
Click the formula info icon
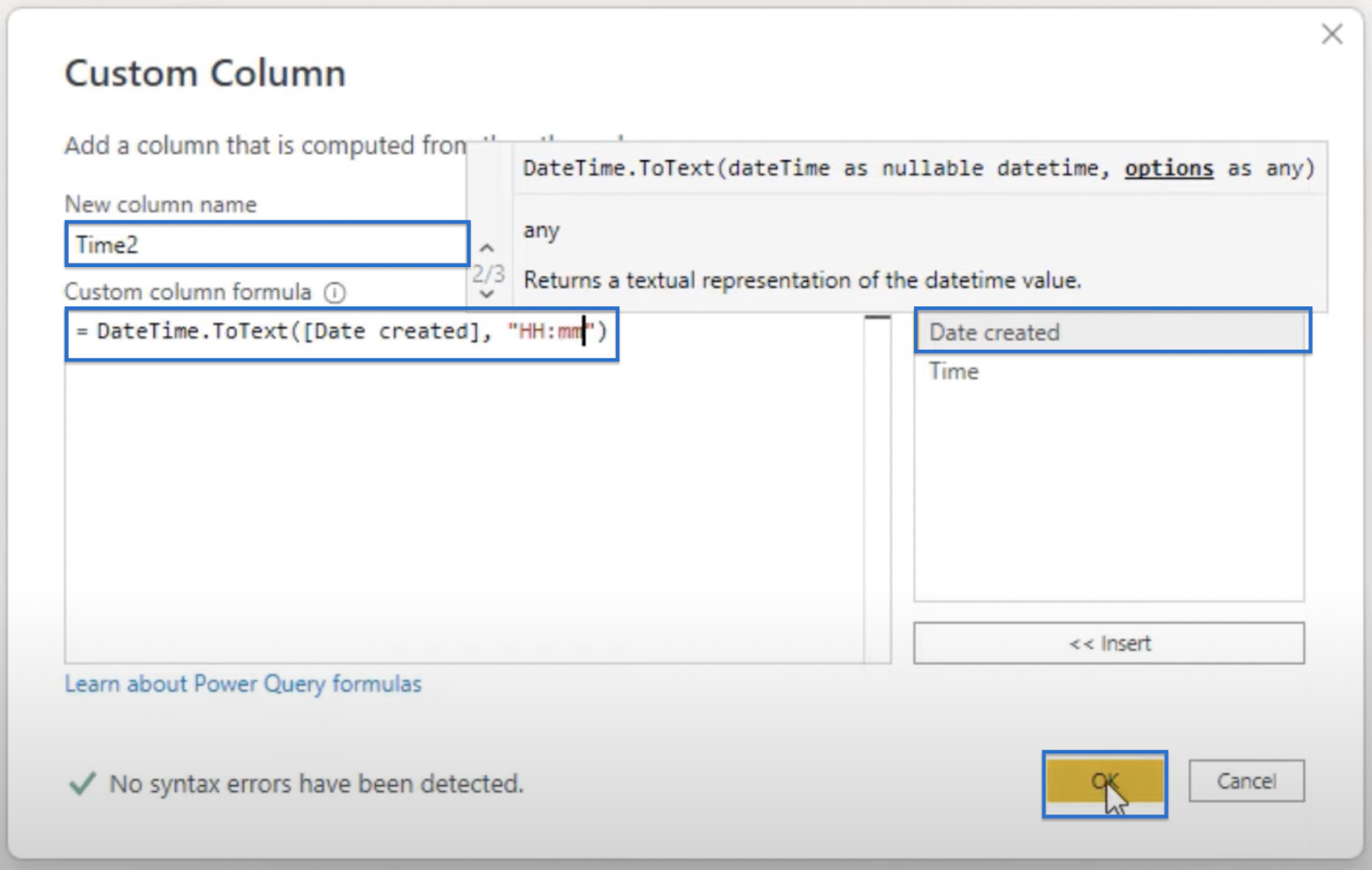pos(334,293)
